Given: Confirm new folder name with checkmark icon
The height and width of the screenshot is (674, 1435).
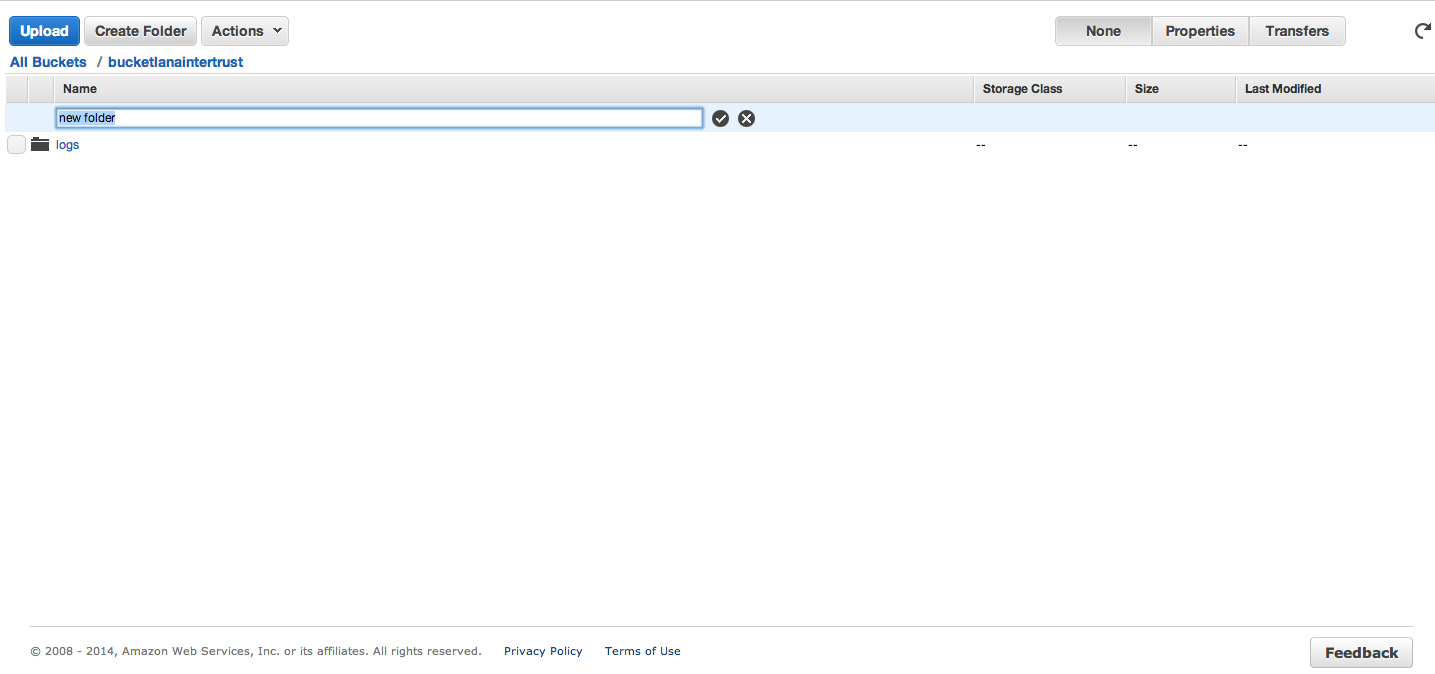Looking at the screenshot, I should tap(720, 118).
